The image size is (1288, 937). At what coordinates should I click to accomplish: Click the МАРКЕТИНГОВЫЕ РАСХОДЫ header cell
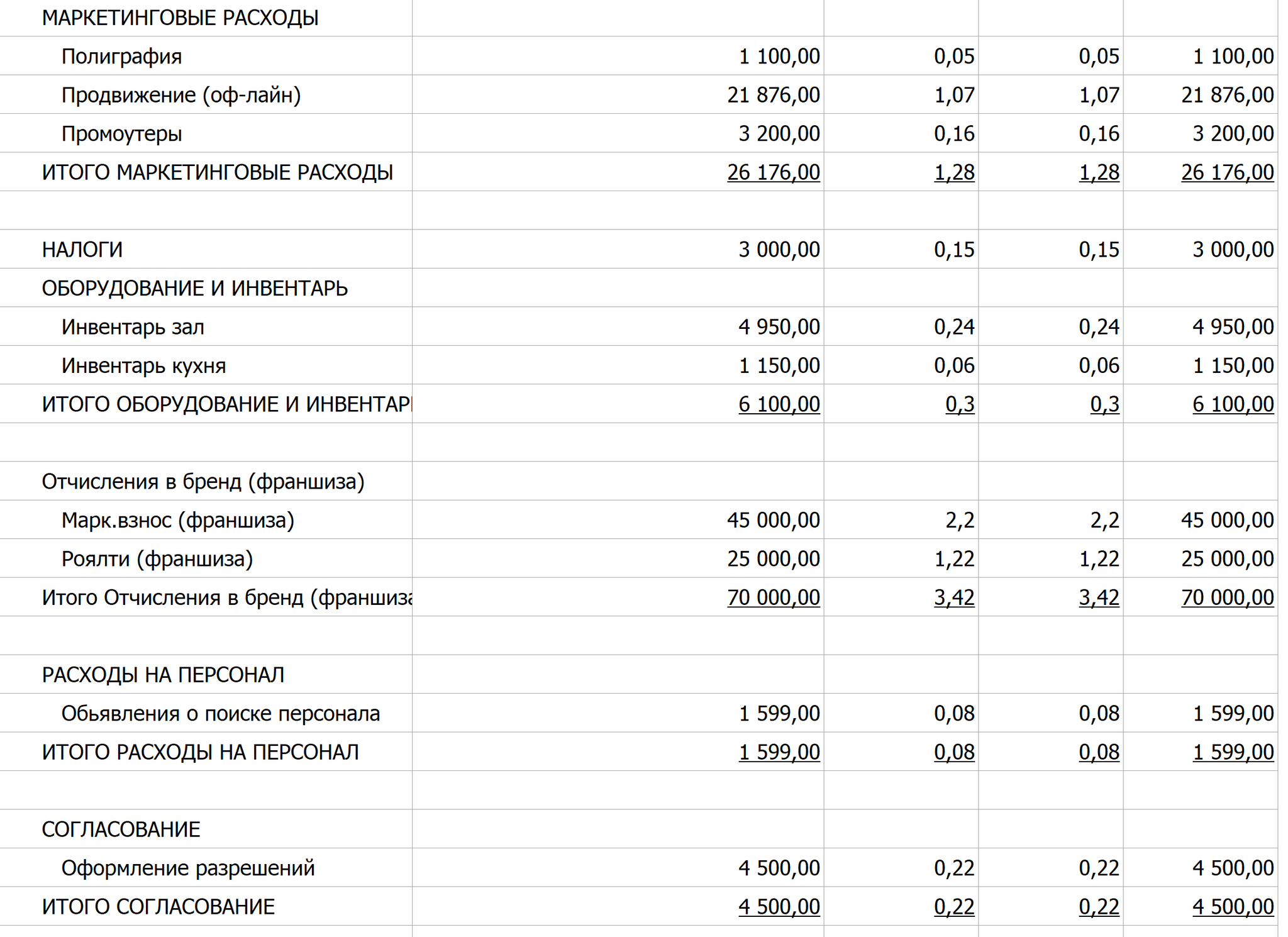[x=180, y=18]
